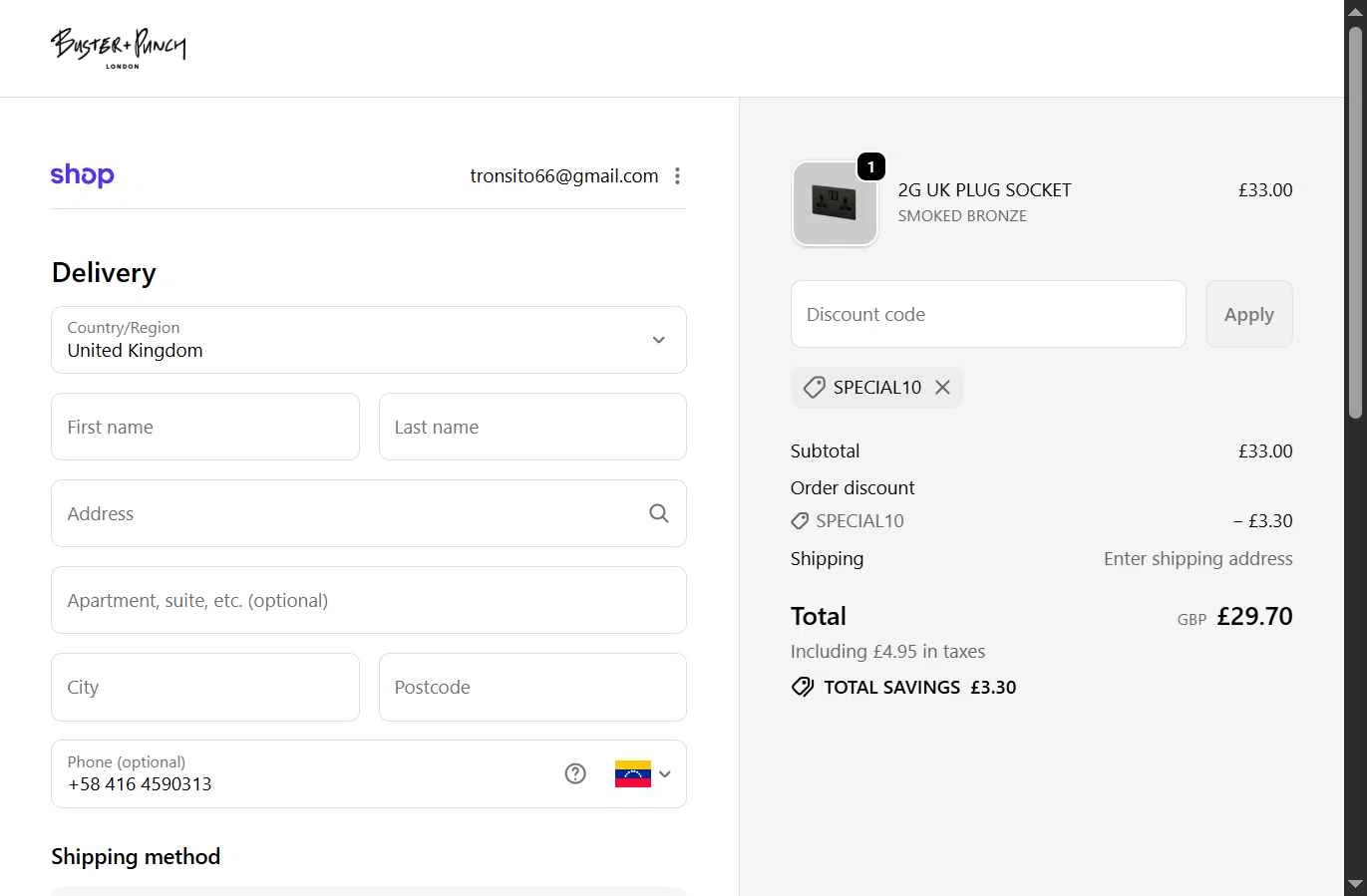Remove the SPECIAL10 discount code
The height and width of the screenshot is (896, 1367).
click(x=942, y=388)
